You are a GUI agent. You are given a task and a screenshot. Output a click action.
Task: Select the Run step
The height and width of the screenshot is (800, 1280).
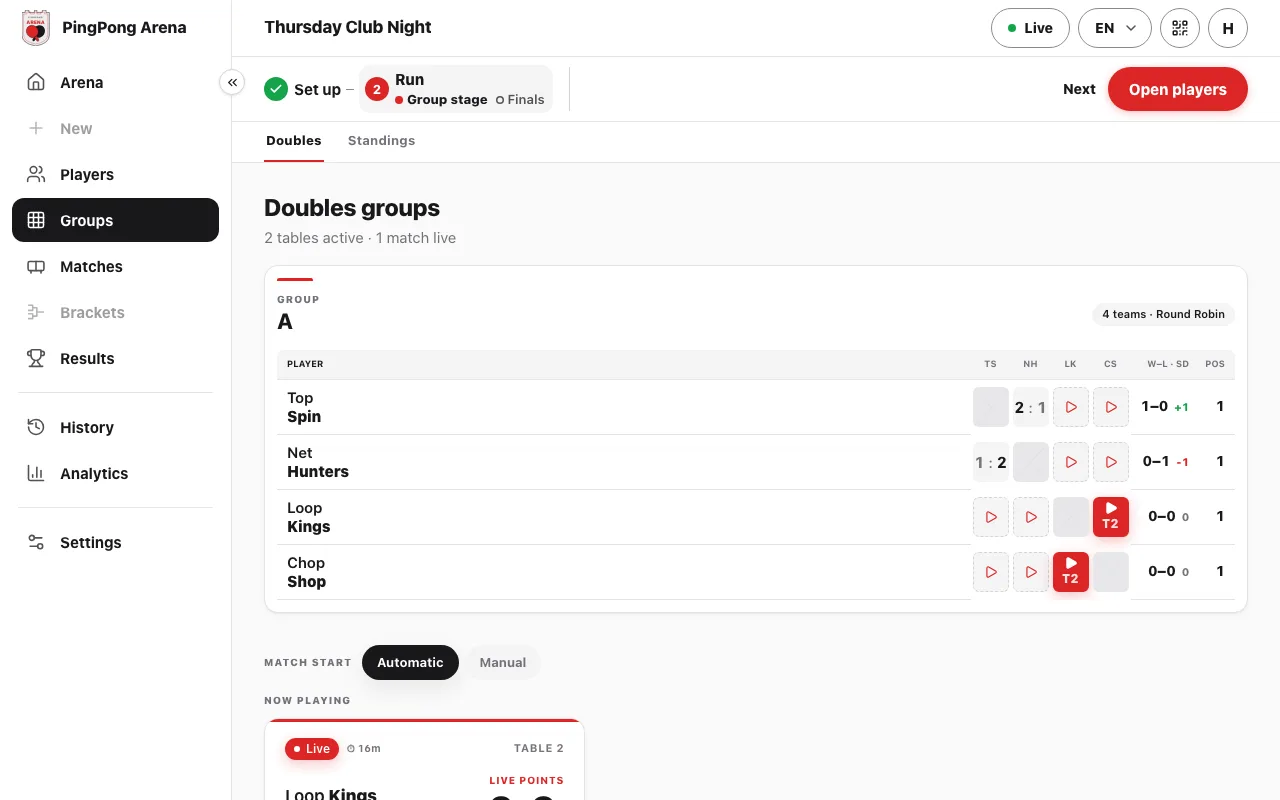456,89
